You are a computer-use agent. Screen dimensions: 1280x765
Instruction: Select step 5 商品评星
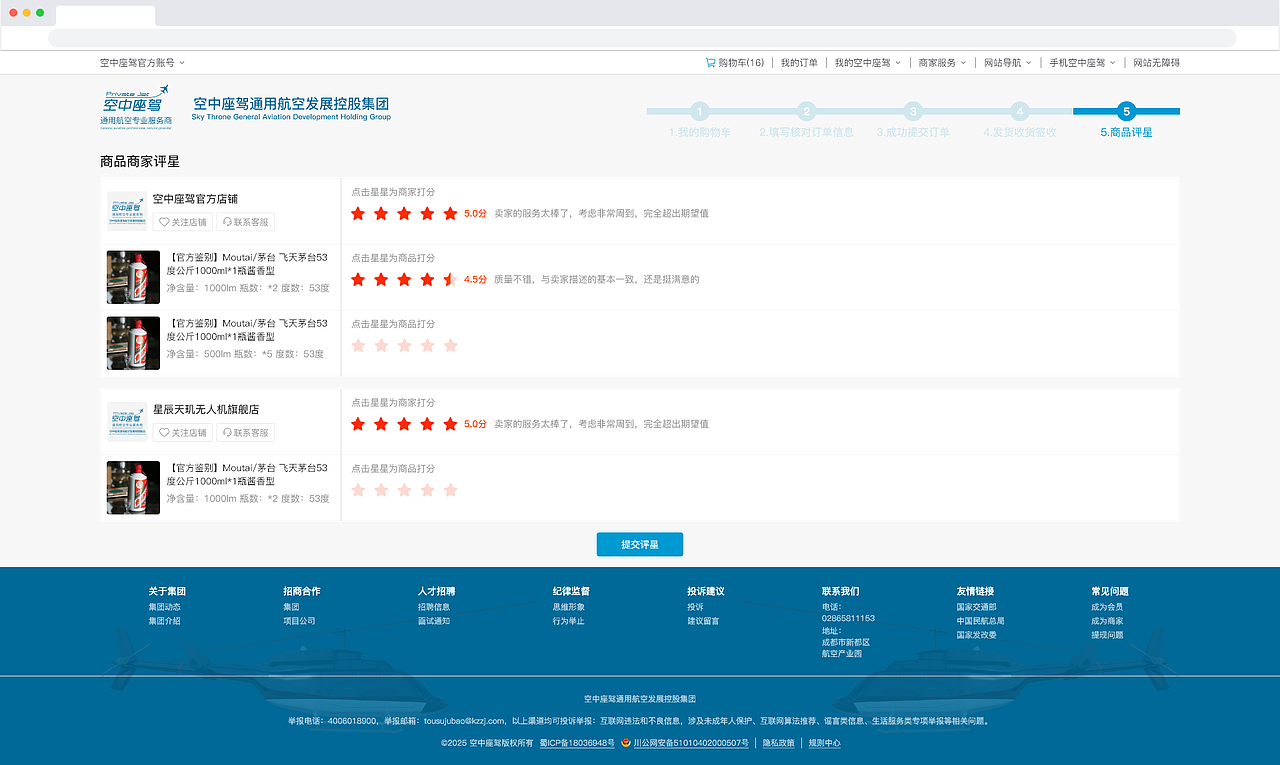pos(1126,121)
